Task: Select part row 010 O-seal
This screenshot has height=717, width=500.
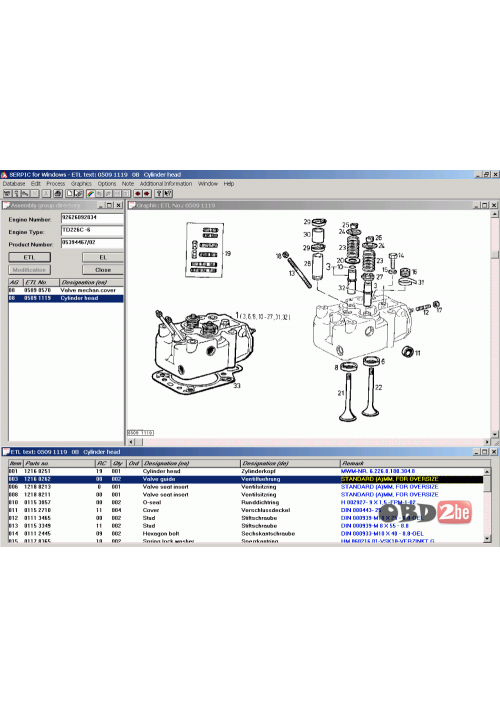Action: click(246, 502)
